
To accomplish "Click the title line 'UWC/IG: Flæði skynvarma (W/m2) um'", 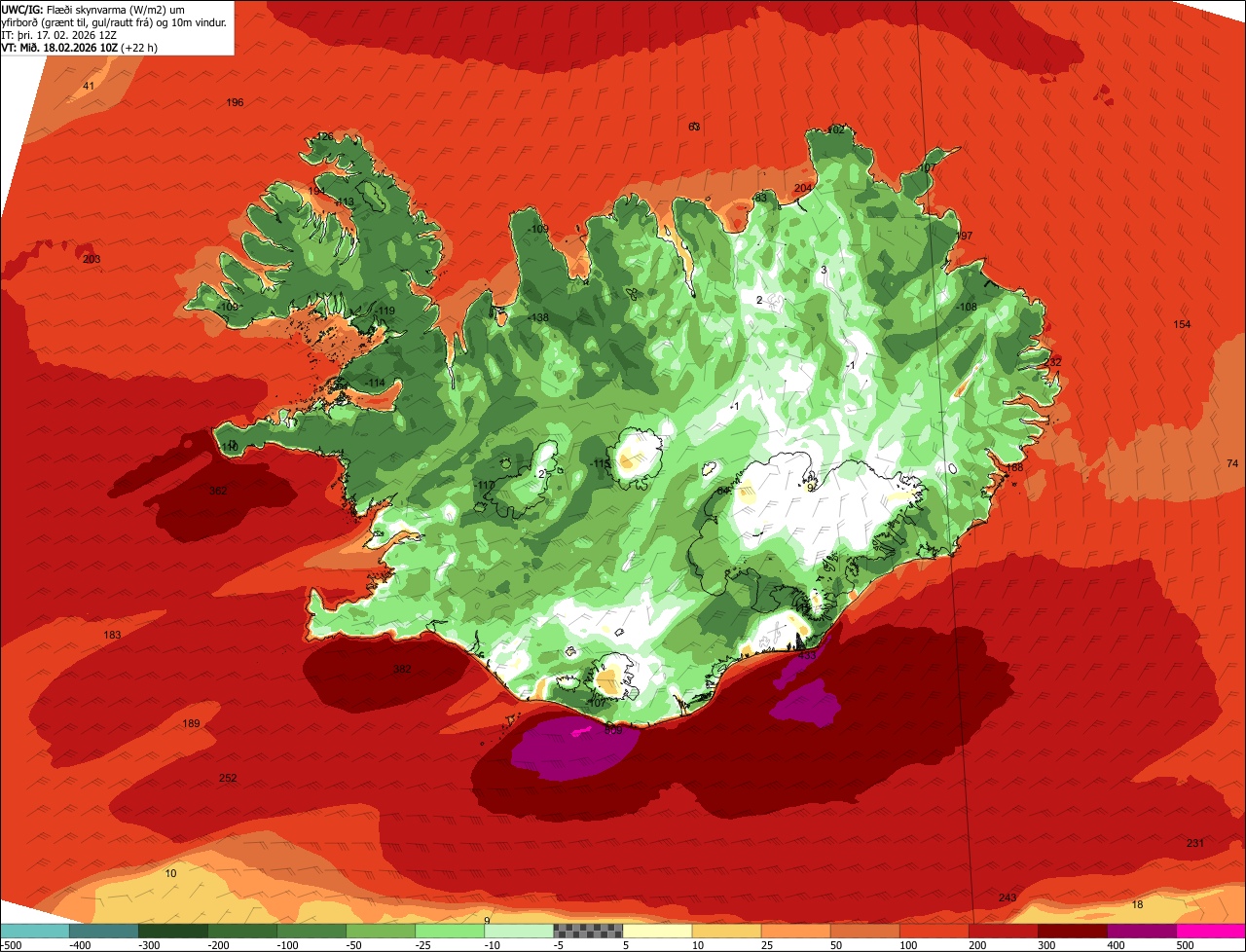I will (93, 10).
